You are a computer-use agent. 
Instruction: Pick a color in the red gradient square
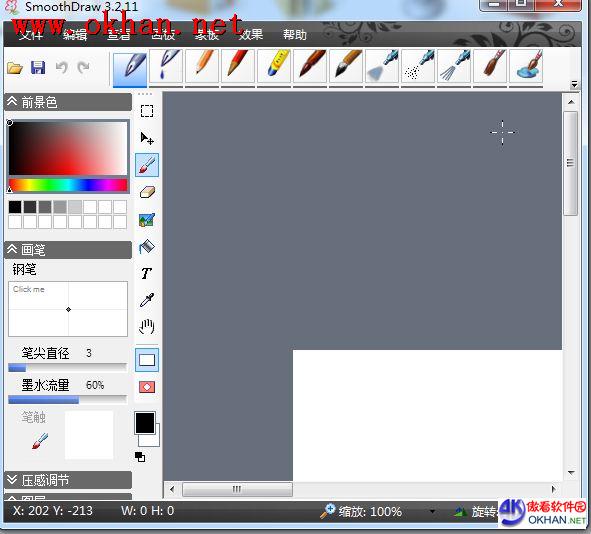pos(68,148)
